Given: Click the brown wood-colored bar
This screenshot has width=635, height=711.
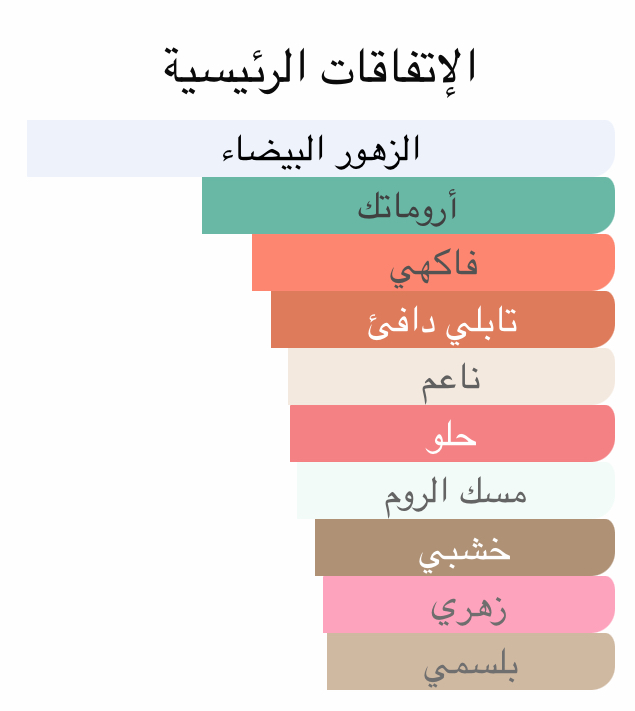Looking at the screenshot, I should pyautogui.click(x=464, y=548).
